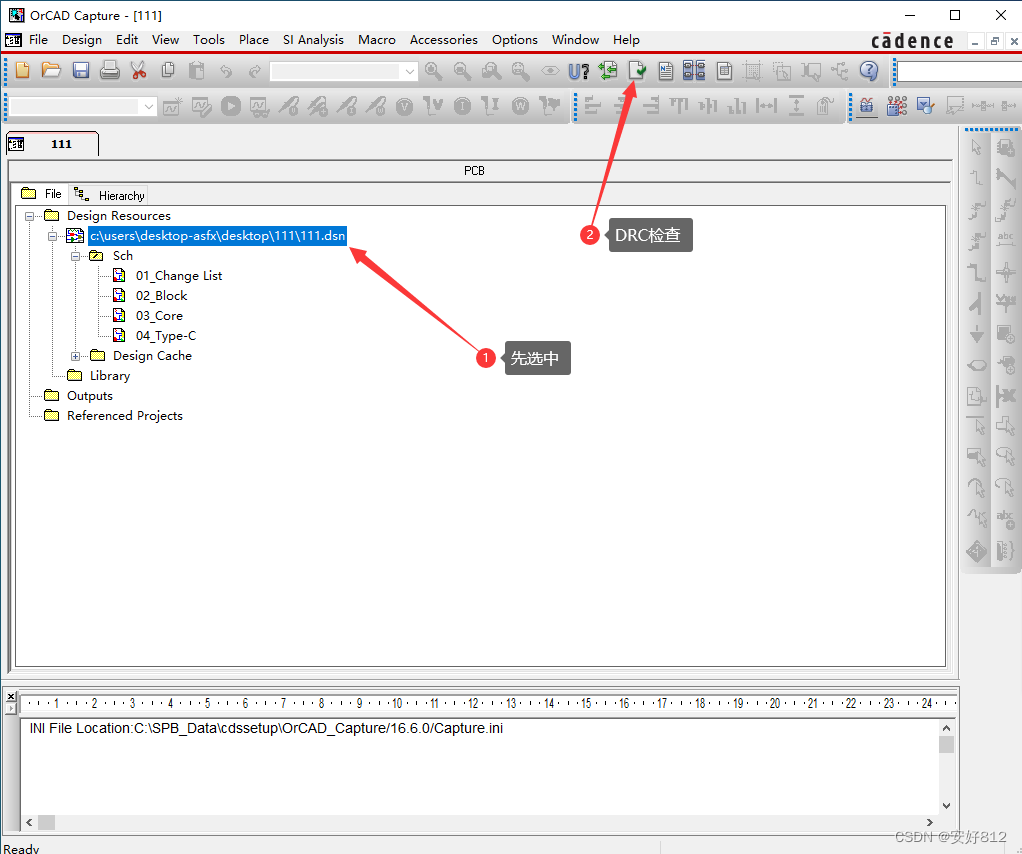This screenshot has width=1022, height=854.
Task: Click the Annotate U? icon
Action: (x=579, y=70)
